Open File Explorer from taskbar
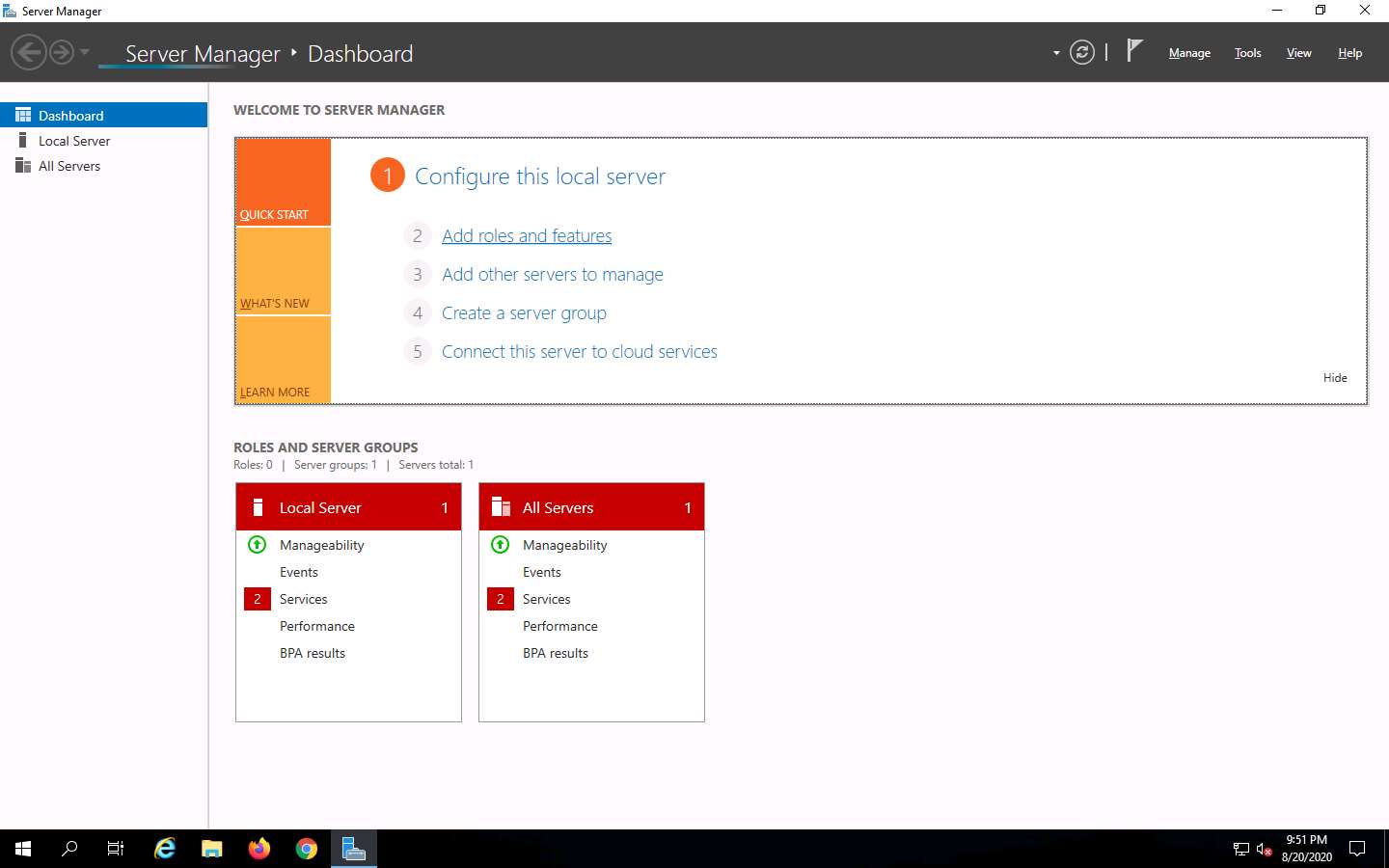The height and width of the screenshot is (868, 1389). (212, 849)
